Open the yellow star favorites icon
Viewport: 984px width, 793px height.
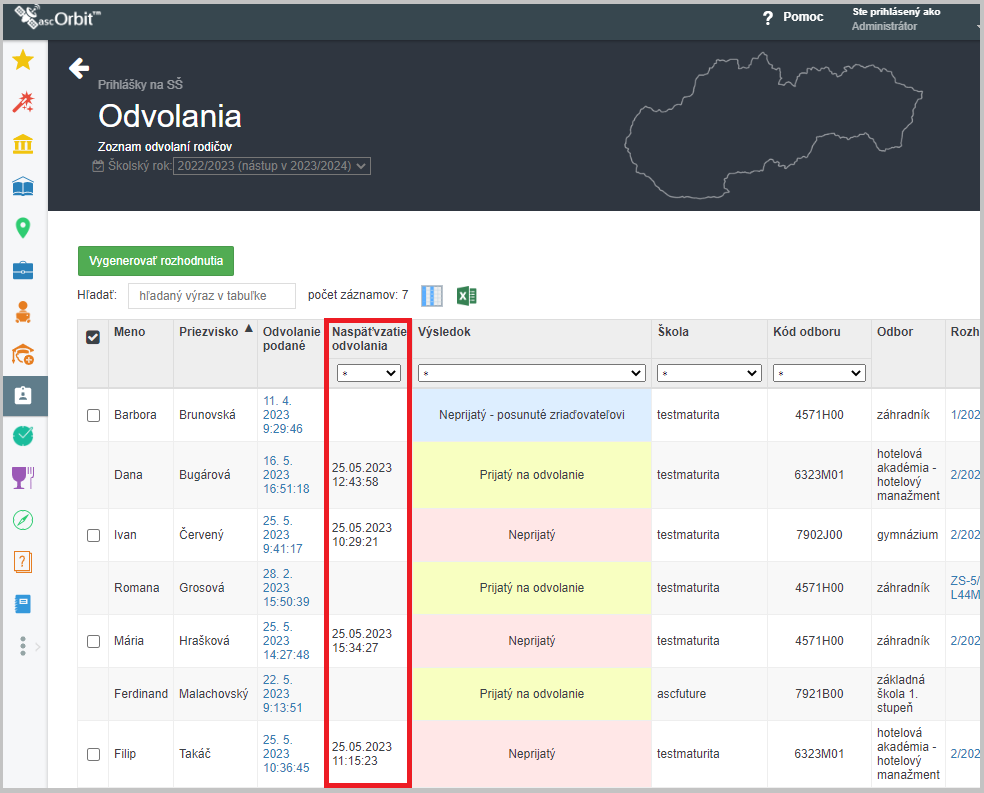pos(23,60)
